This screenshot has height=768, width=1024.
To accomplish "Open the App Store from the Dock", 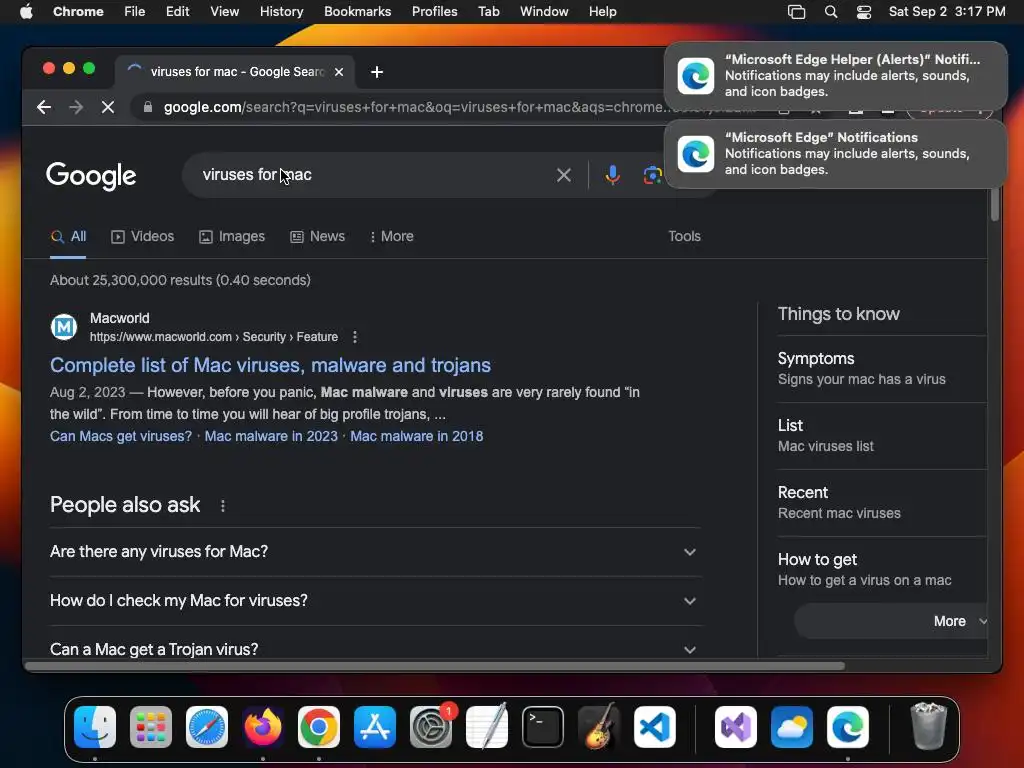I will (x=375, y=726).
